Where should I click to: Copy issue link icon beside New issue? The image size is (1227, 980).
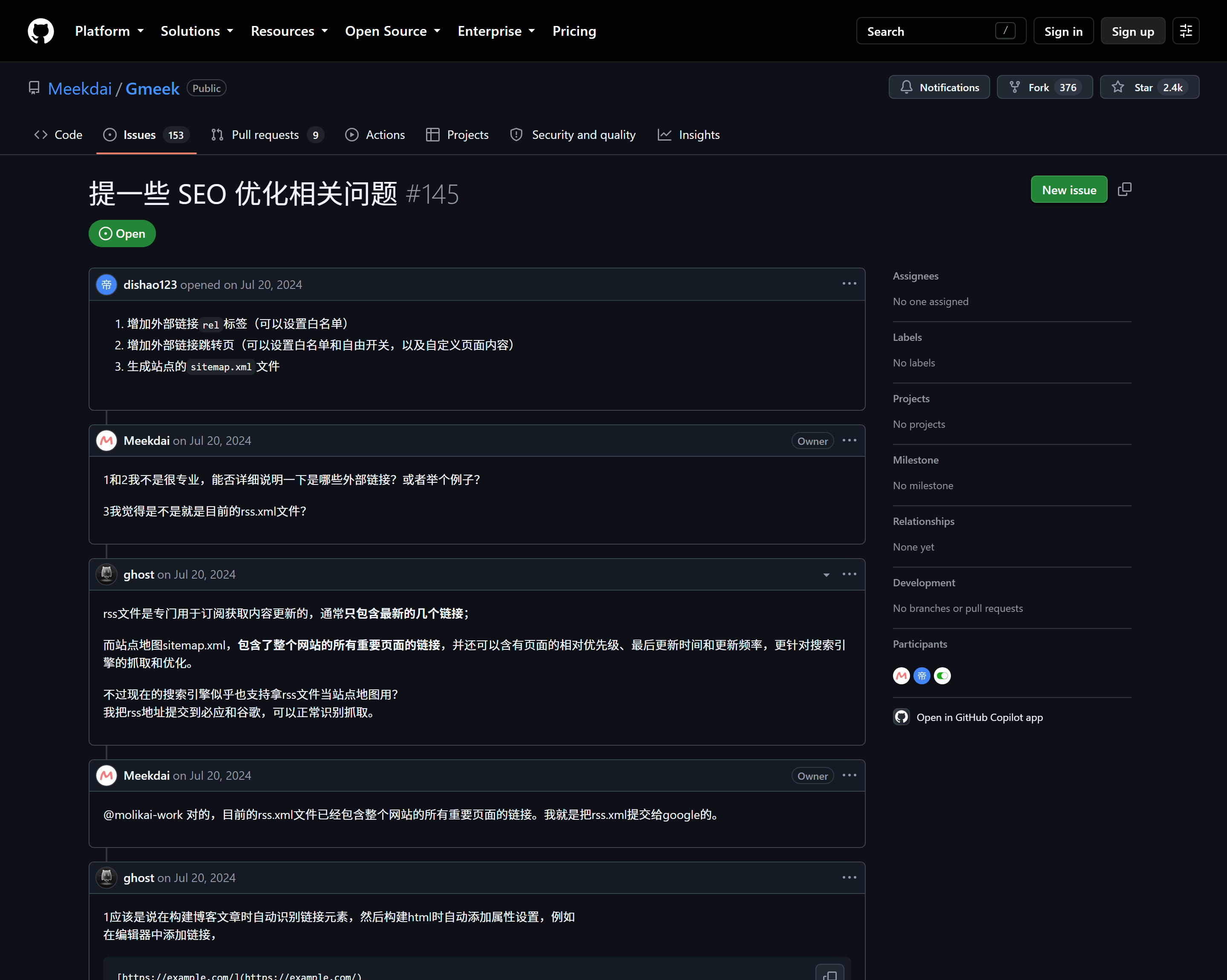pos(1125,189)
